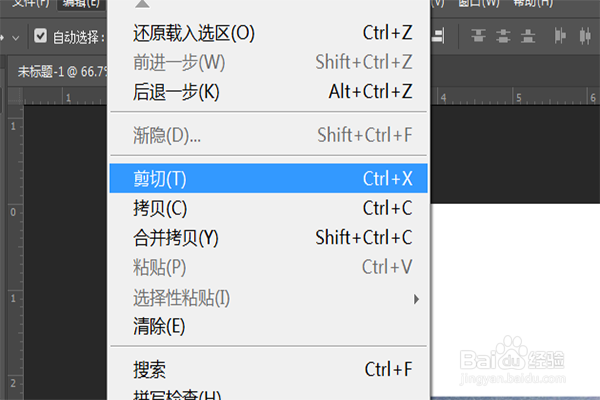Switch to the 未标题-1 document tab
The height and width of the screenshot is (400, 600).
[61, 72]
